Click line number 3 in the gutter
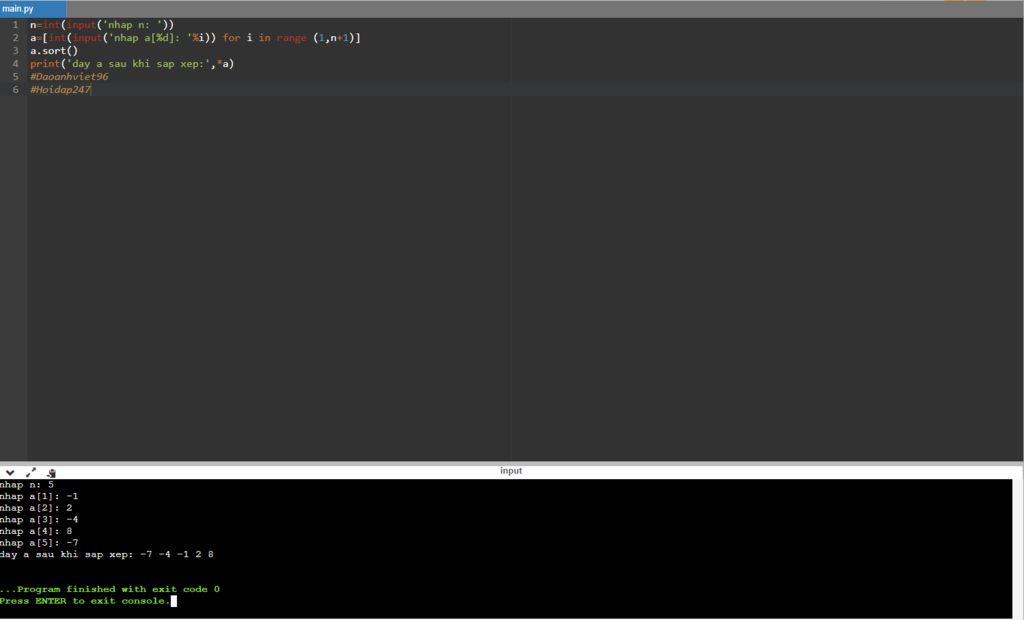Viewport: 1024px width, 620px height. [x=15, y=50]
